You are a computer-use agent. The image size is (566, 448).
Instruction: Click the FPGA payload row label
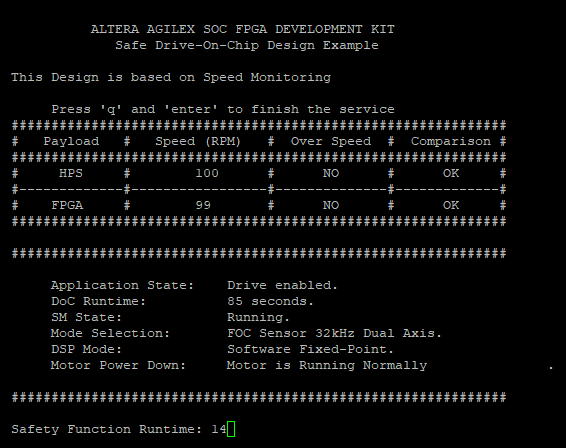pyautogui.click(x=67, y=205)
